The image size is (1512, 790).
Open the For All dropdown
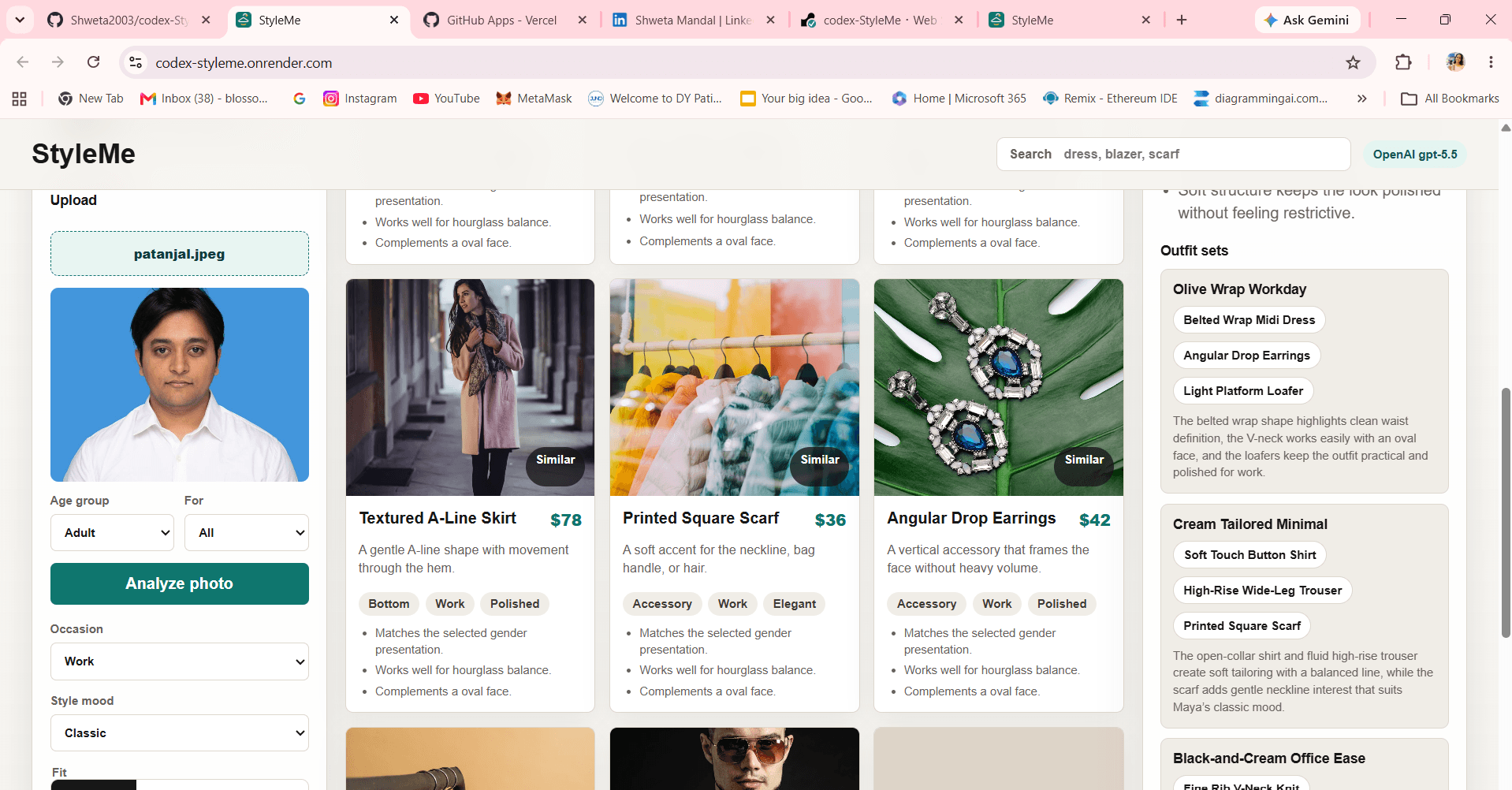tap(247, 533)
